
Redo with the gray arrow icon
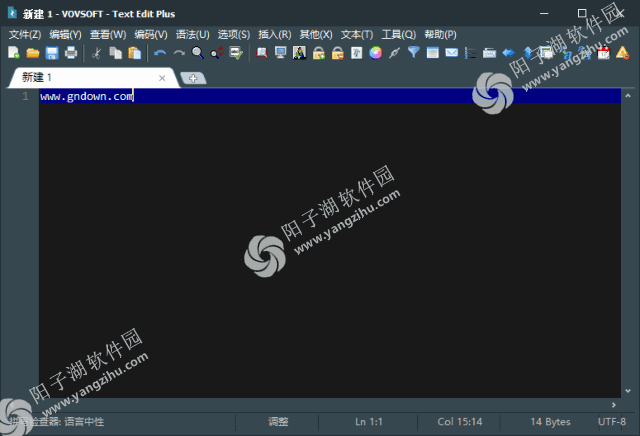click(179, 53)
